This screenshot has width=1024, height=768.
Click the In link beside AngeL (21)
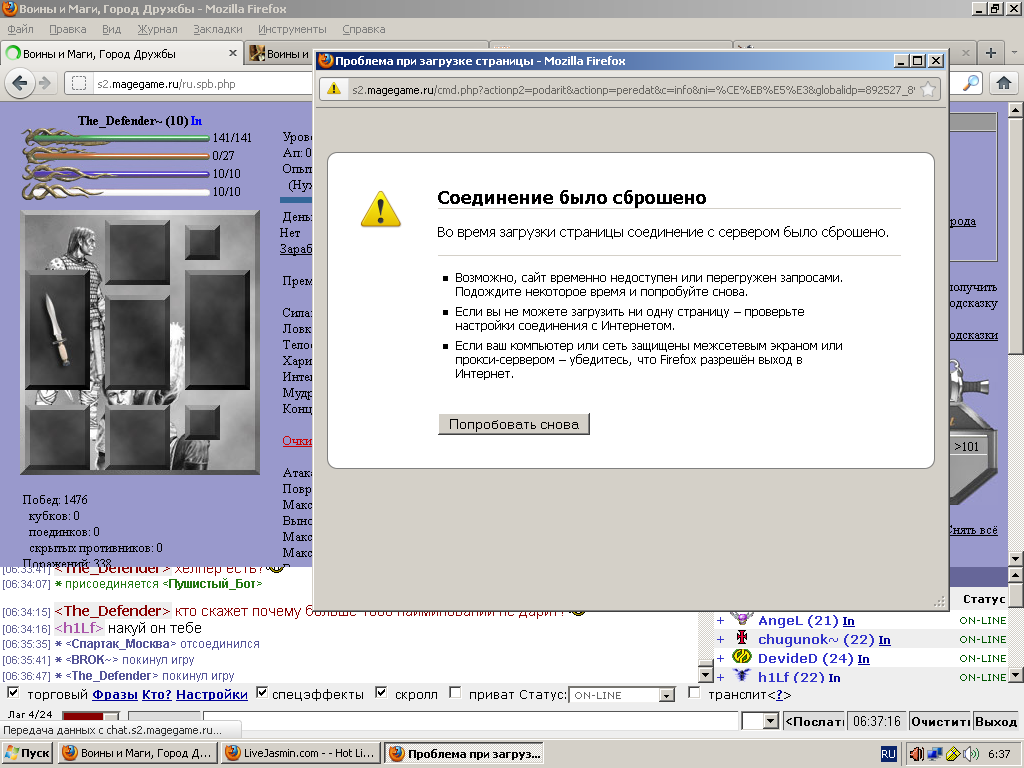[848, 621]
